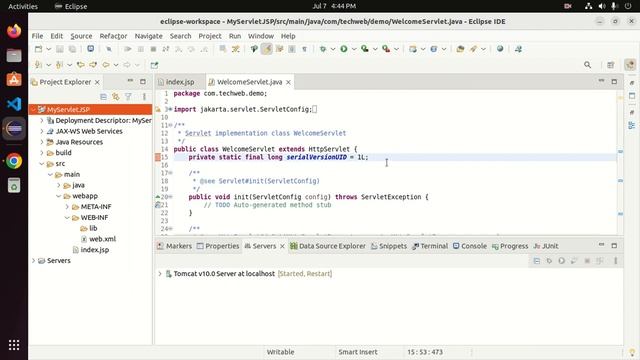The height and width of the screenshot is (360, 640).
Task: Expand the Deployment Descriptor node
Action: 42,120
